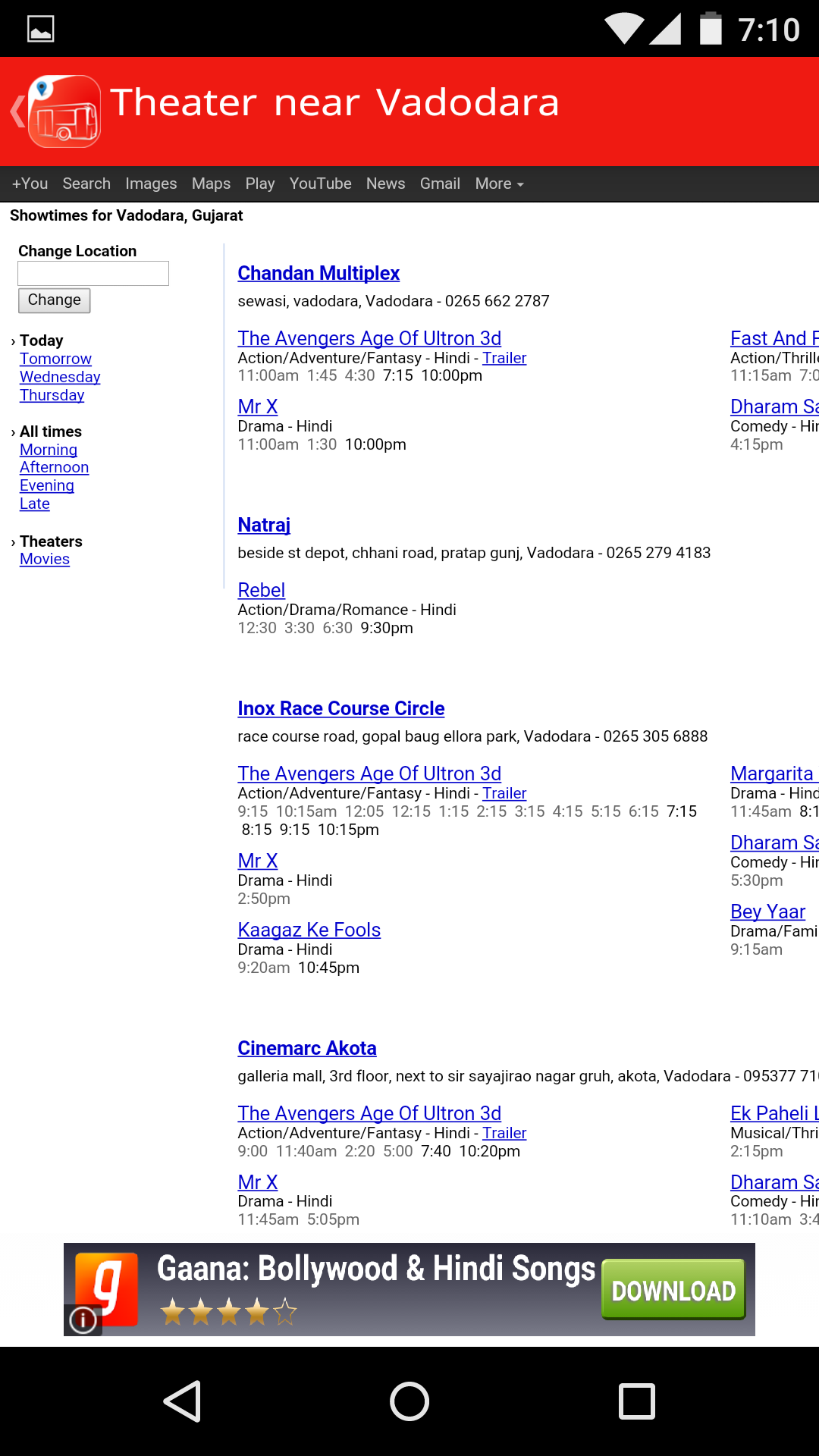Open Fast And F movie link
This screenshot has height=1456, width=819.
pos(774,338)
